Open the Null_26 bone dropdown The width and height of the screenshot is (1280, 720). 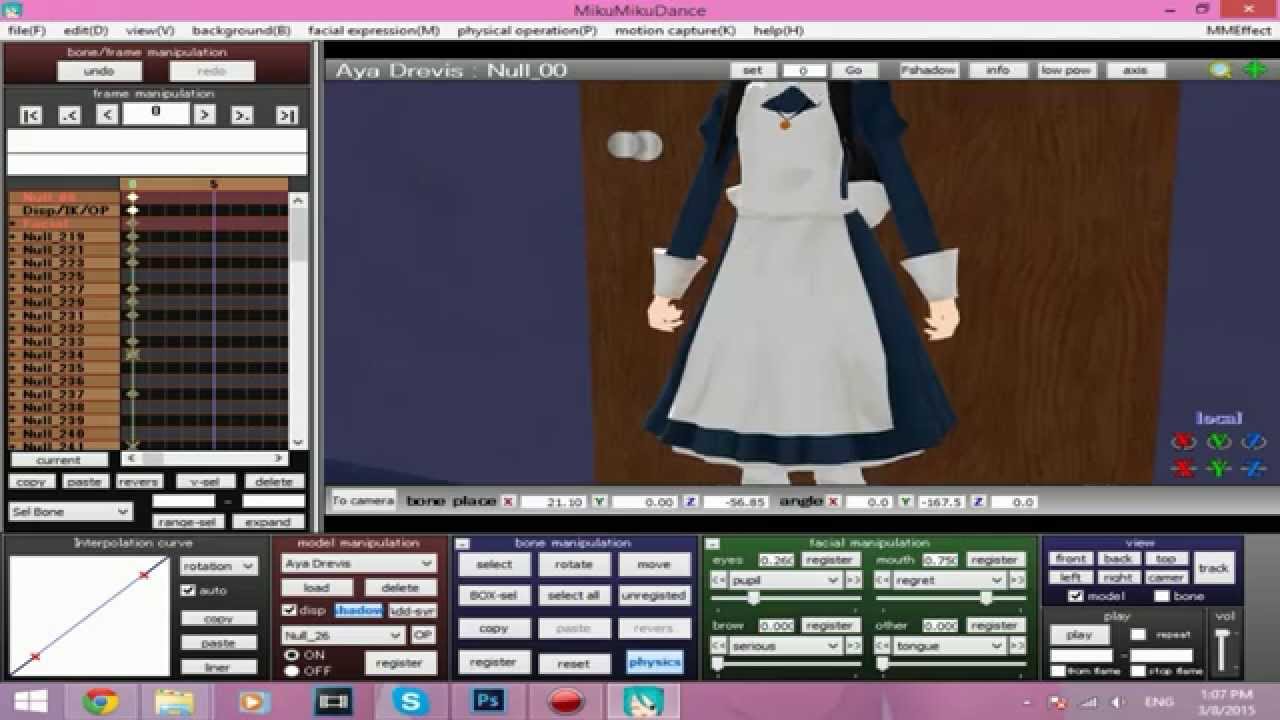coord(343,635)
